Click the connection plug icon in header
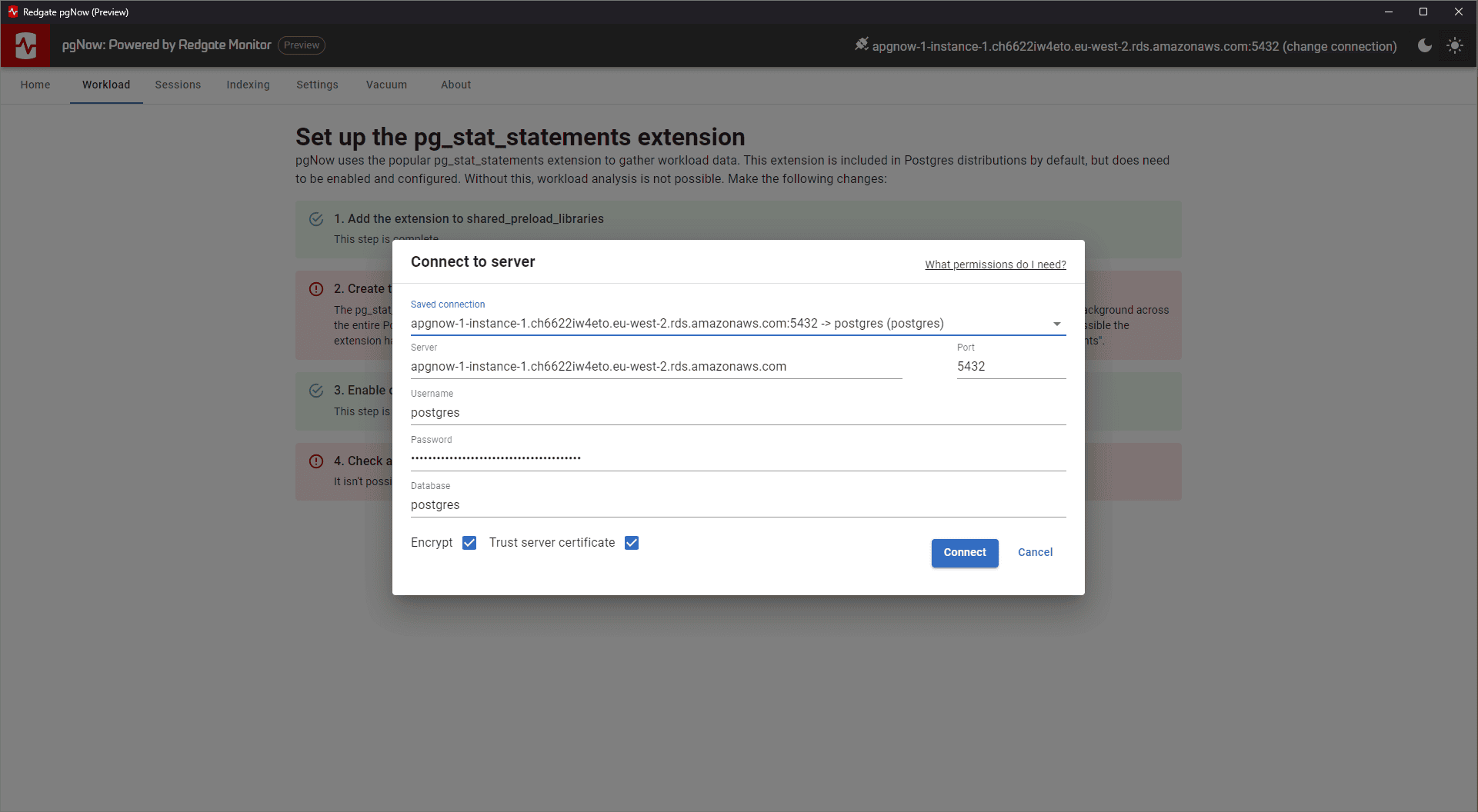The height and width of the screenshot is (812, 1478). (862, 44)
